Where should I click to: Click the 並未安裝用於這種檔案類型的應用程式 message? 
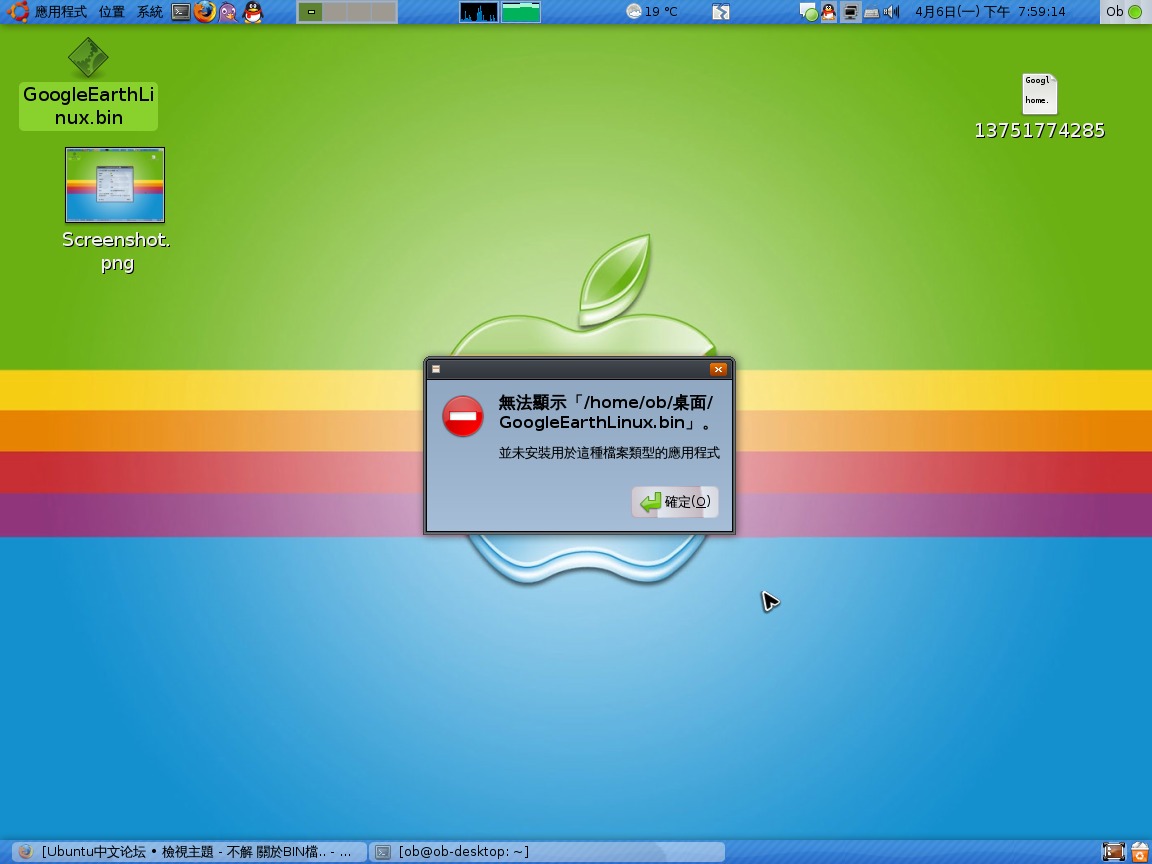pos(609,453)
